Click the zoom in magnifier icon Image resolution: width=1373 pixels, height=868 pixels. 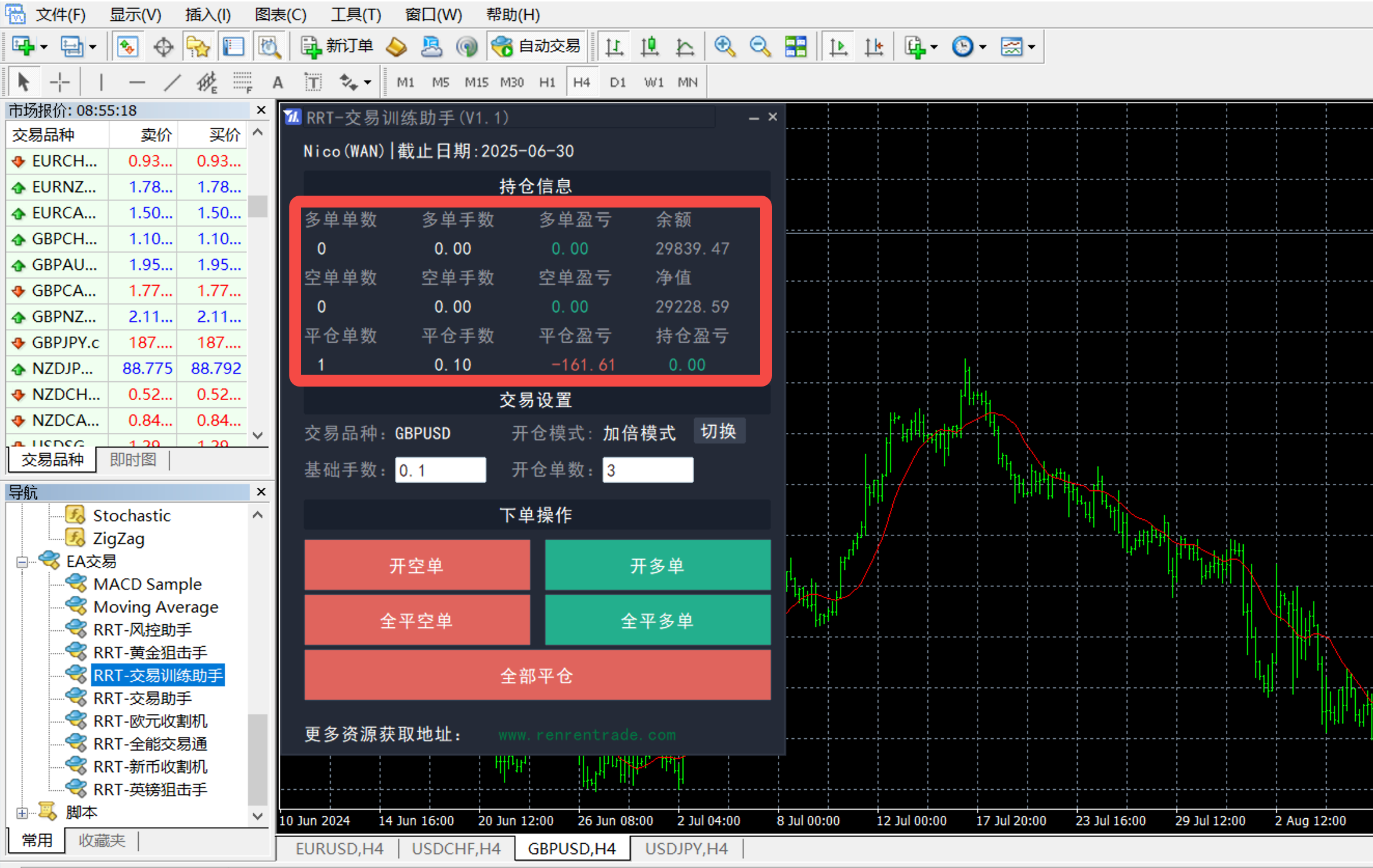(724, 46)
